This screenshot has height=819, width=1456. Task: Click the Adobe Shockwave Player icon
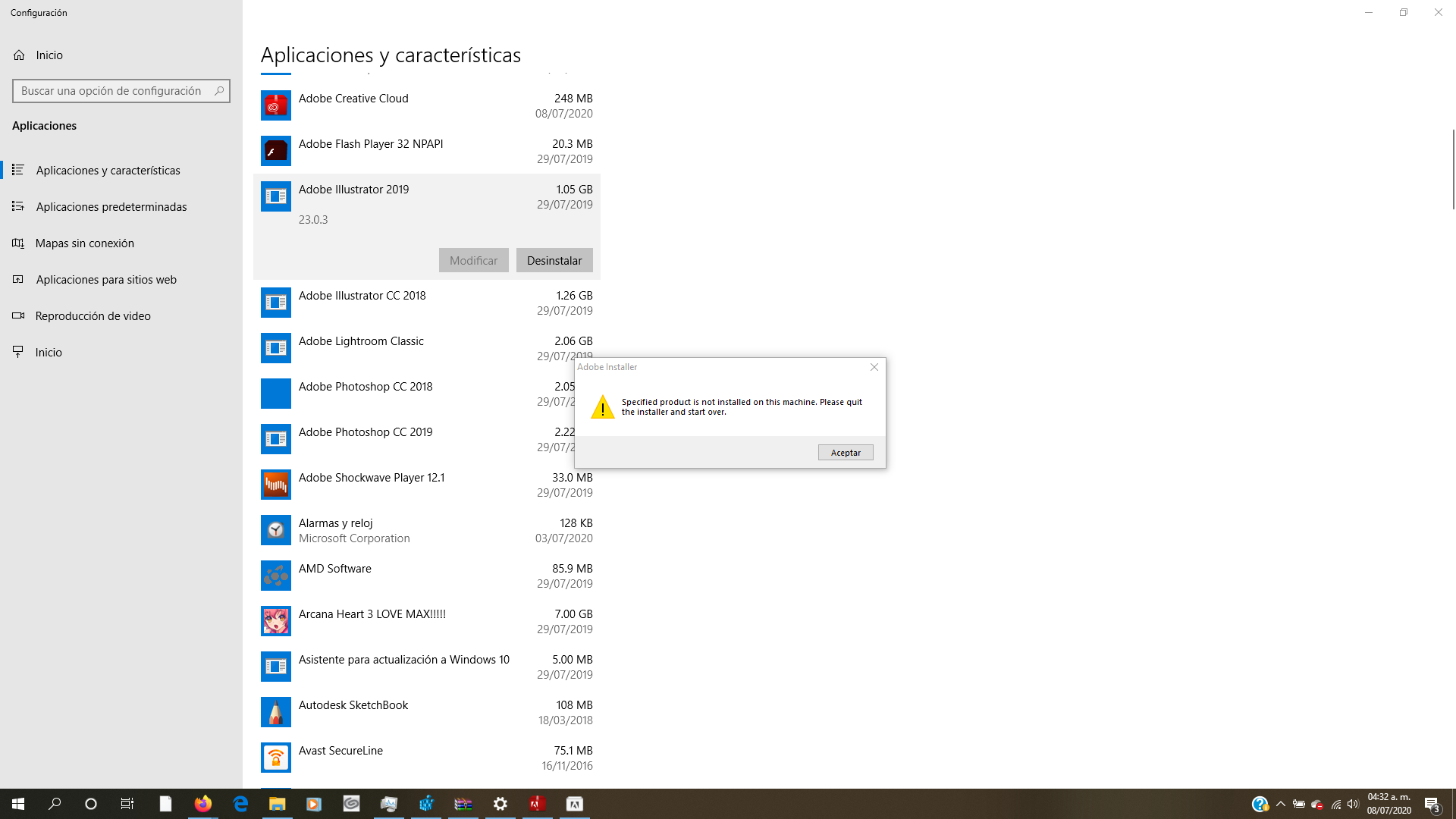[x=275, y=485]
